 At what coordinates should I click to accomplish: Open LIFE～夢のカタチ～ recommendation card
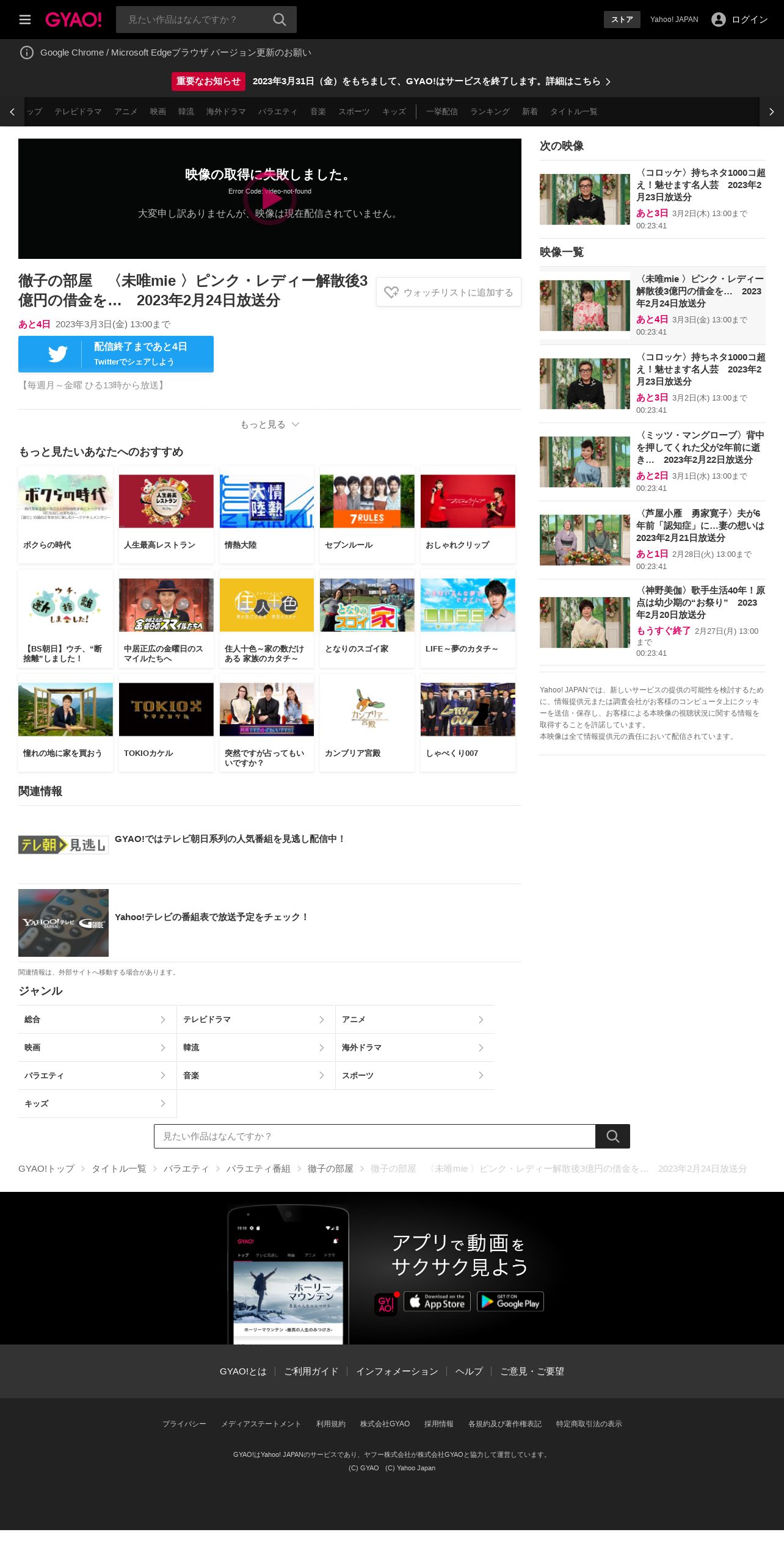(468, 619)
